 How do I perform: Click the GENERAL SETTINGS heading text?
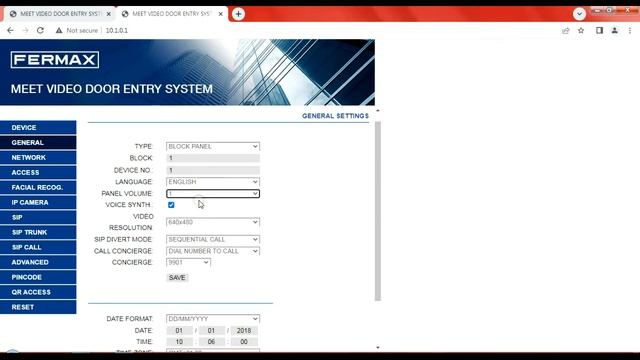[x=335, y=116]
